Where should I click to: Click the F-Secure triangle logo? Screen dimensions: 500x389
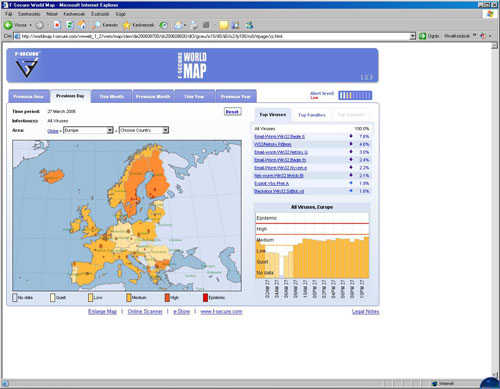point(26,67)
